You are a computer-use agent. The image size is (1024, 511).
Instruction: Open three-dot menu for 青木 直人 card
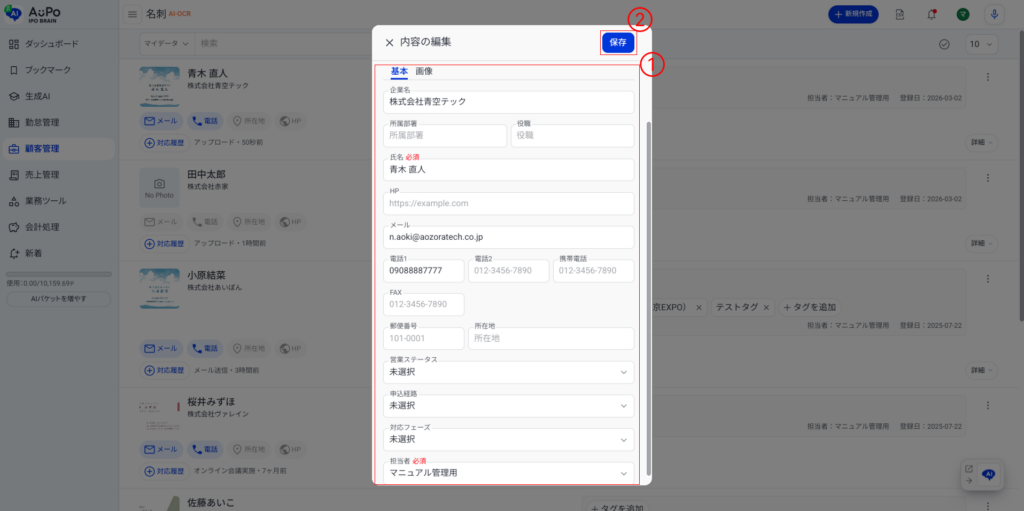[988, 78]
